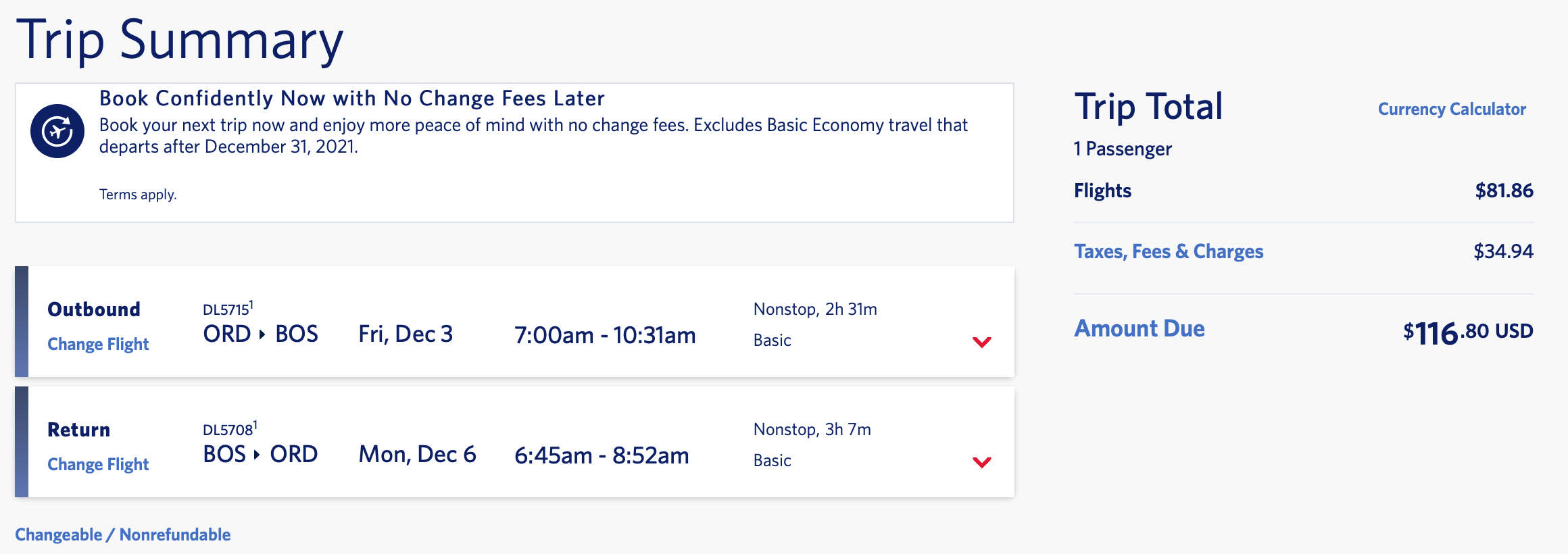Open the Changeable / Nonrefundable policy link
The width and height of the screenshot is (1568, 554).
click(x=123, y=534)
